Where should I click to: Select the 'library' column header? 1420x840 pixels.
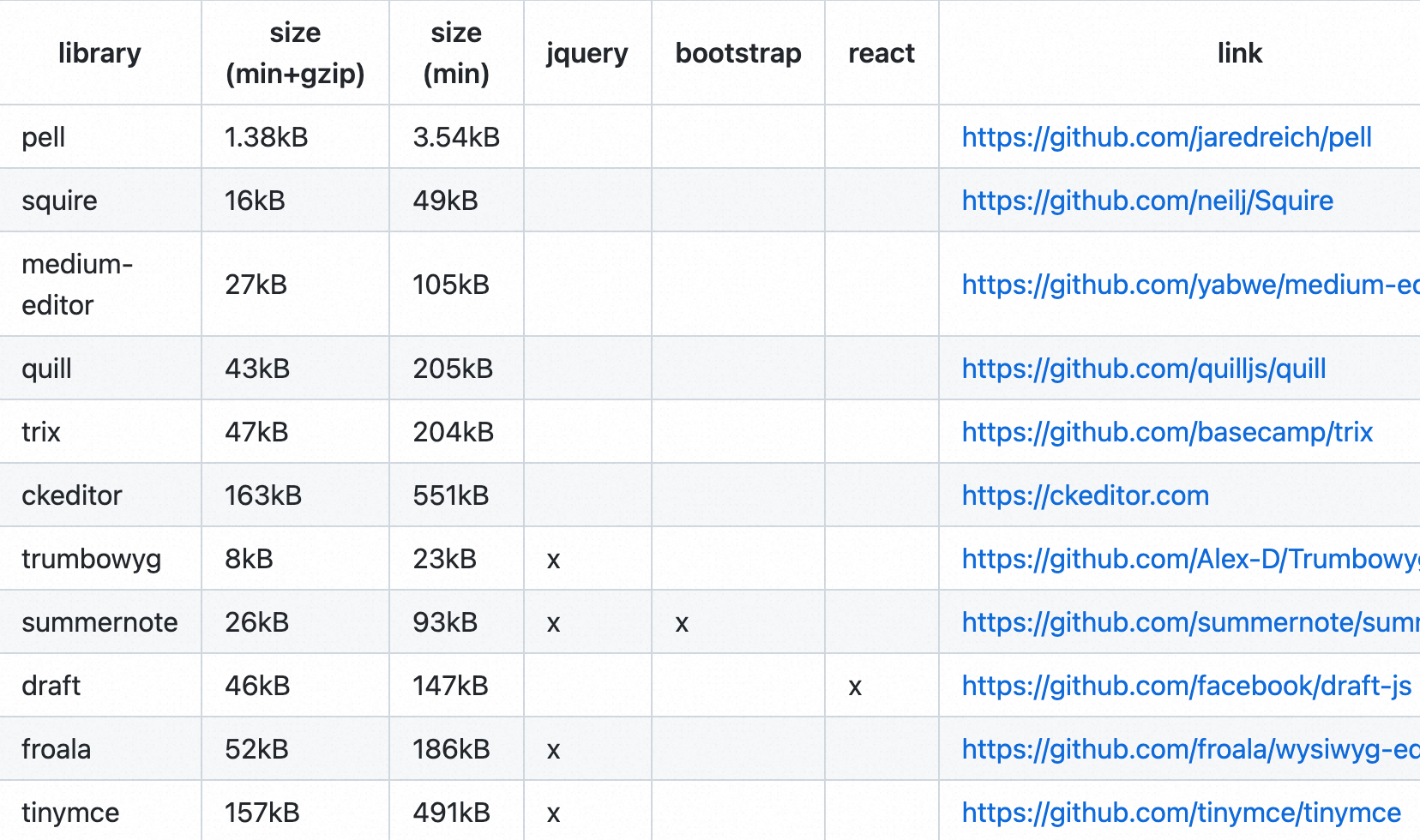tap(99, 53)
